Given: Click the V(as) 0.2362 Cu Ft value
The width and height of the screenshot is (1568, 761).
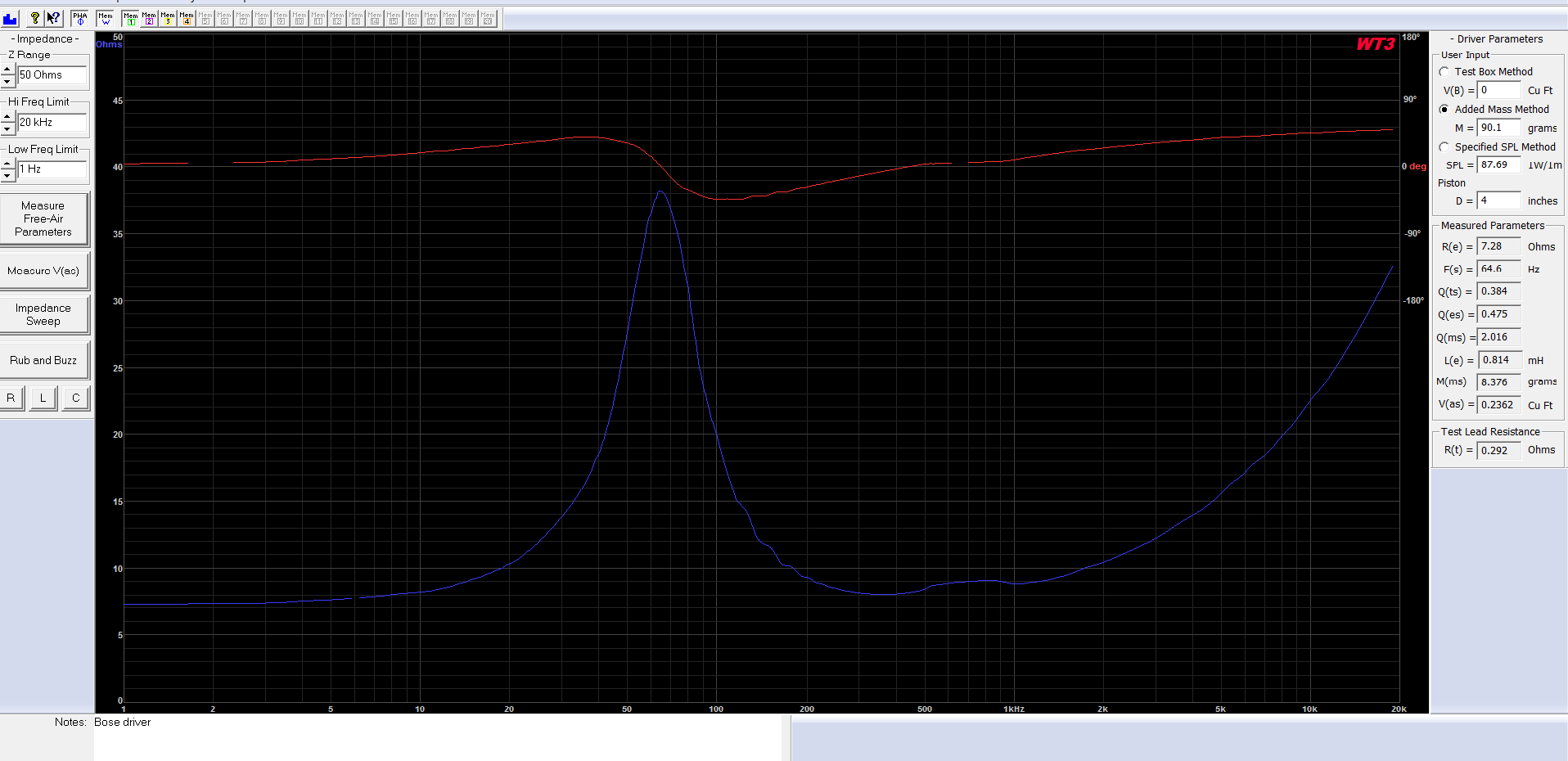Looking at the screenshot, I should pos(1499,405).
